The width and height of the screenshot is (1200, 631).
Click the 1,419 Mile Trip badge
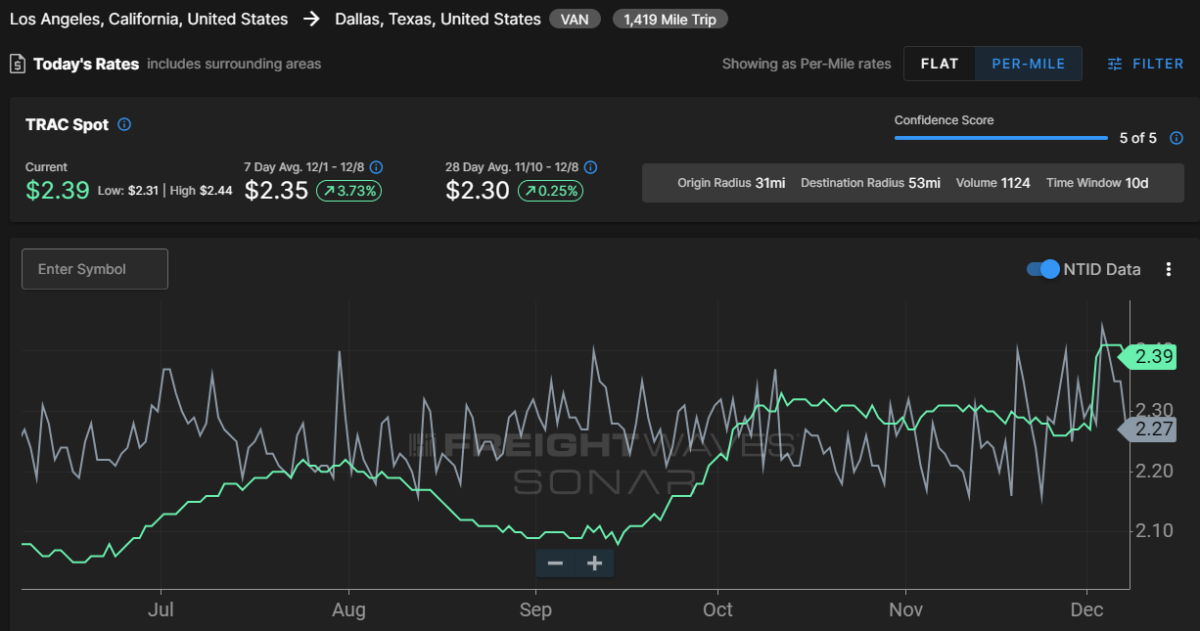coord(670,19)
